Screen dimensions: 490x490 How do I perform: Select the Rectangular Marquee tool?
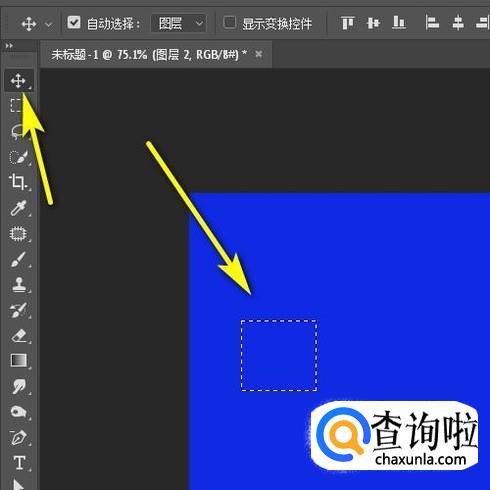(16, 106)
